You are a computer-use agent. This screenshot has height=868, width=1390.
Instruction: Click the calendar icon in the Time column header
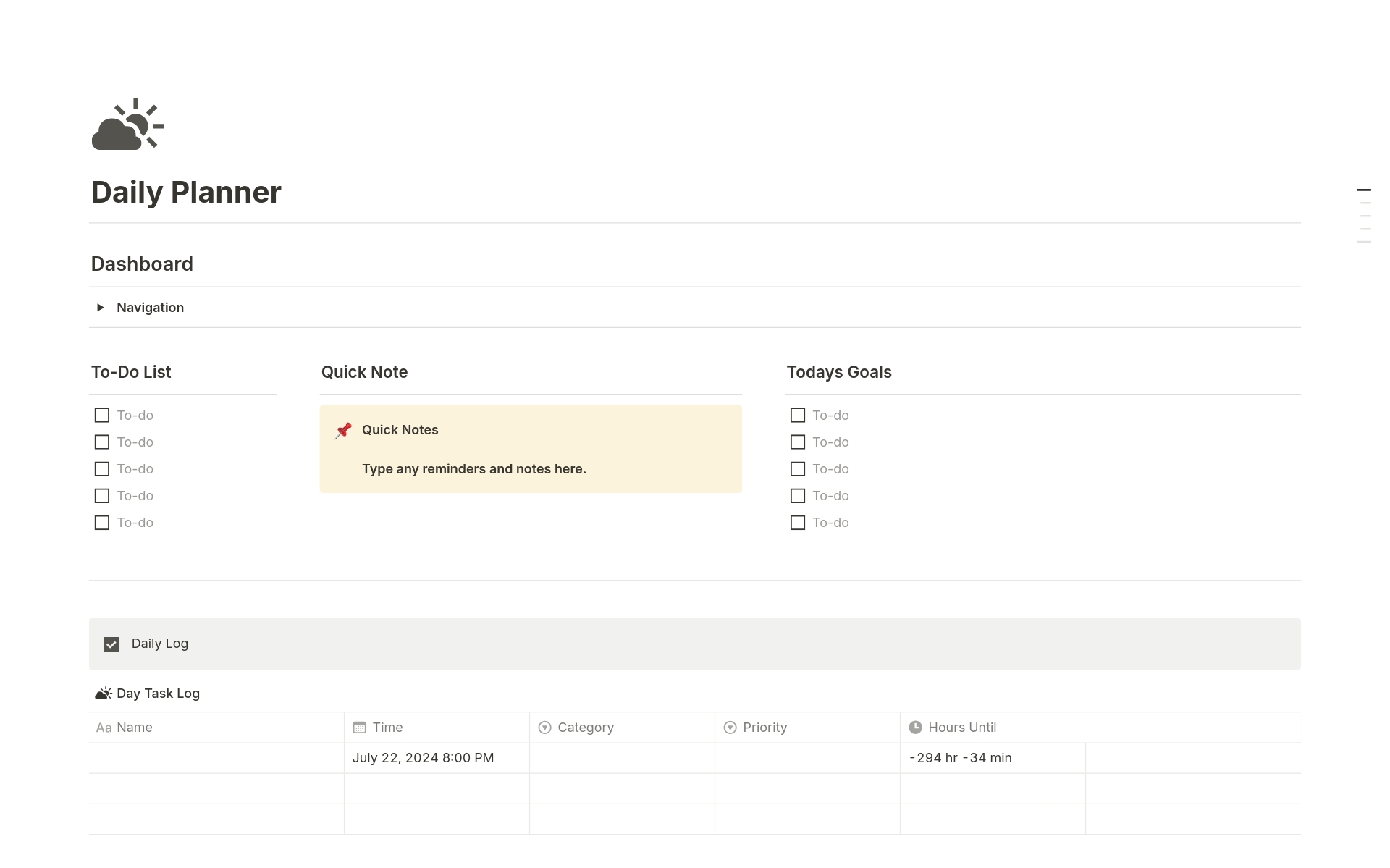coord(360,728)
